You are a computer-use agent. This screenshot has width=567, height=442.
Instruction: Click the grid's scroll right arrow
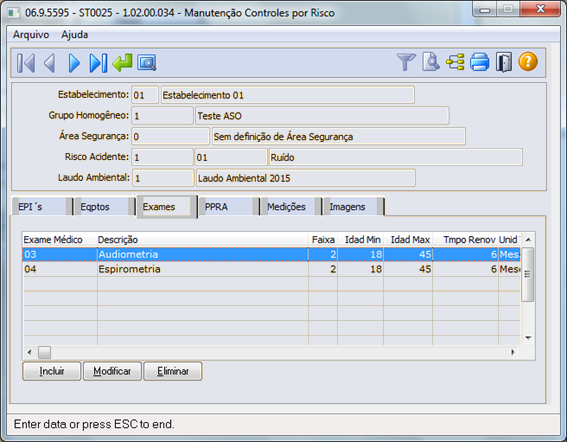click(513, 352)
